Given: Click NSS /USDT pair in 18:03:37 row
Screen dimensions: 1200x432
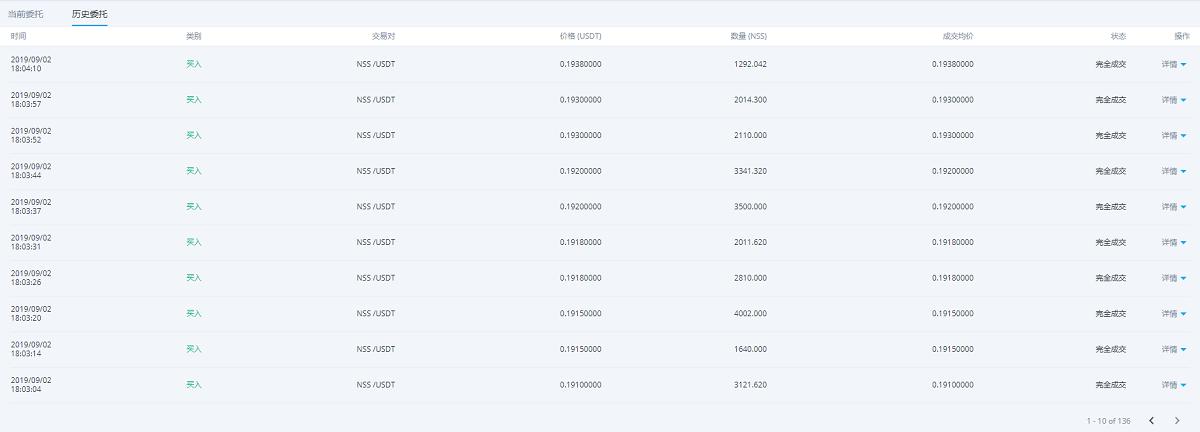Looking at the screenshot, I should (376, 206).
